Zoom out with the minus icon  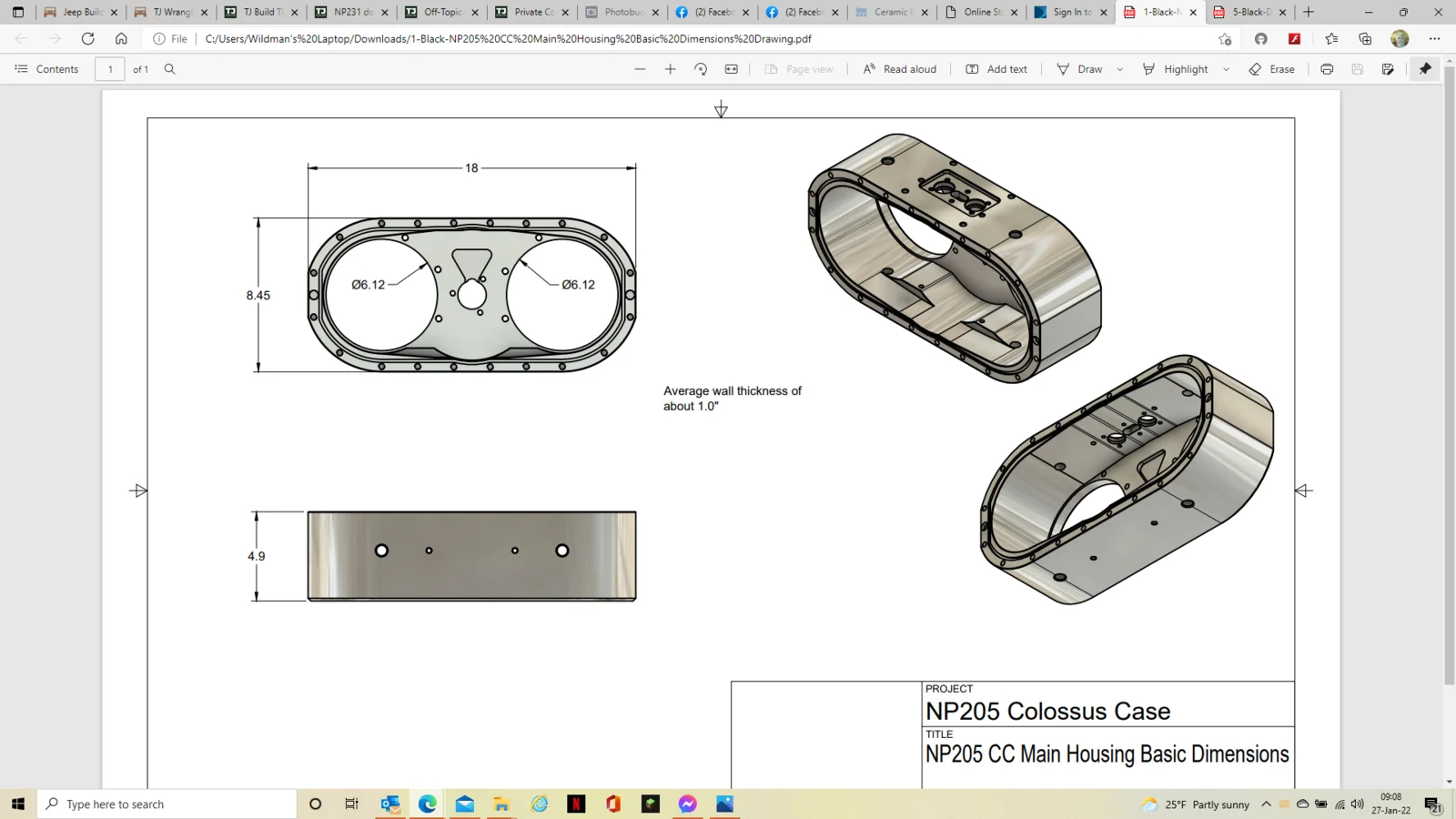tap(640, 69)
